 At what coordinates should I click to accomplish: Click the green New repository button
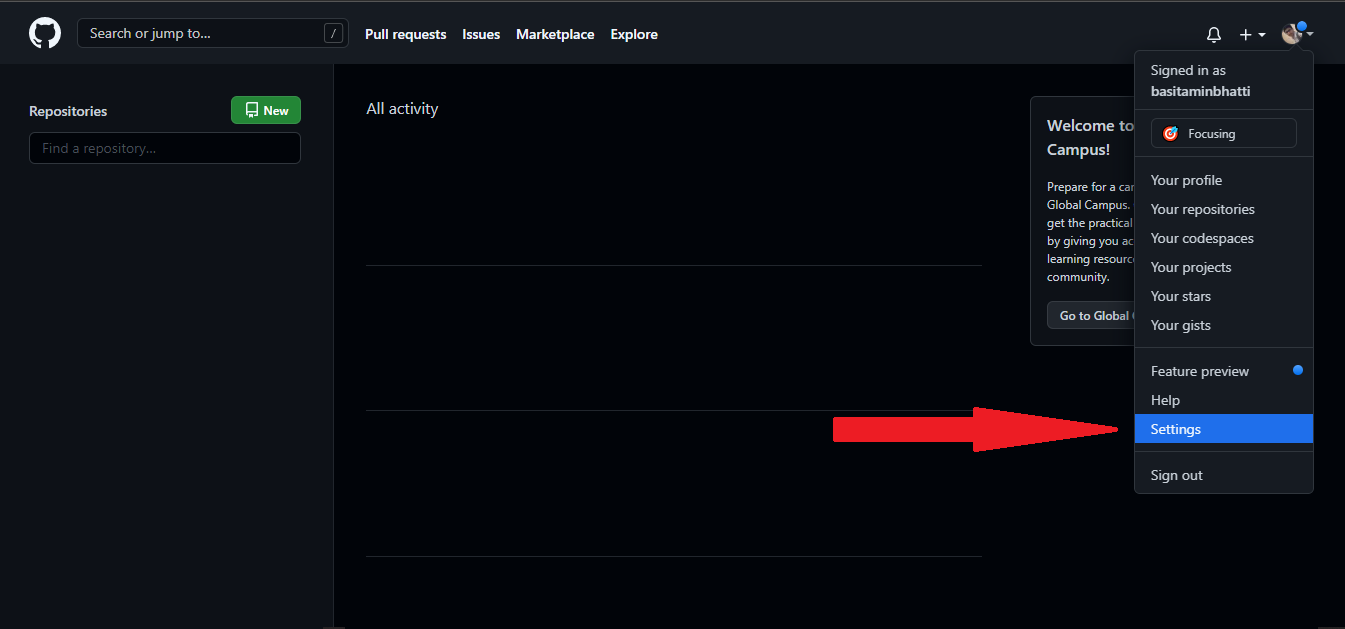265,110
